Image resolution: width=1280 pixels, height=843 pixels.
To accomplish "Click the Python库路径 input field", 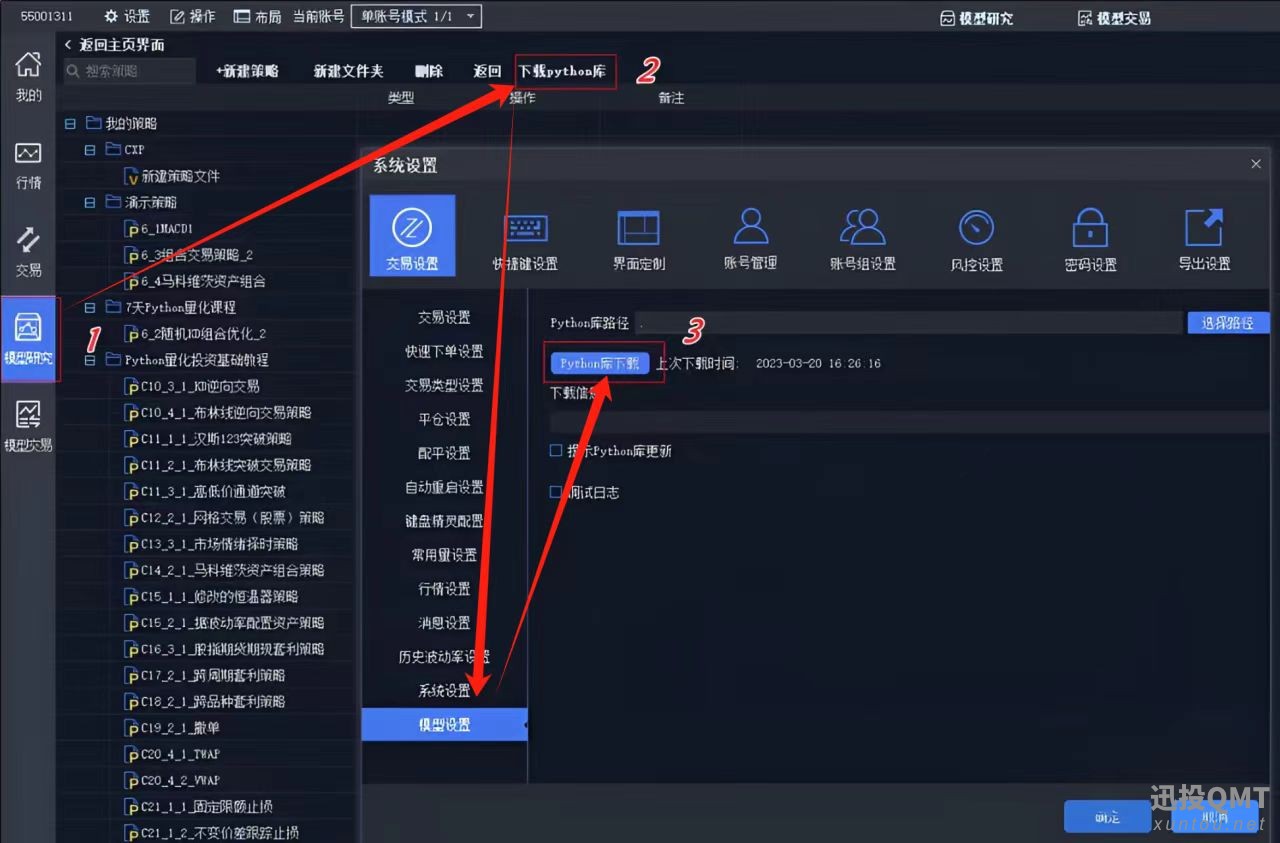I will (908, 323).
